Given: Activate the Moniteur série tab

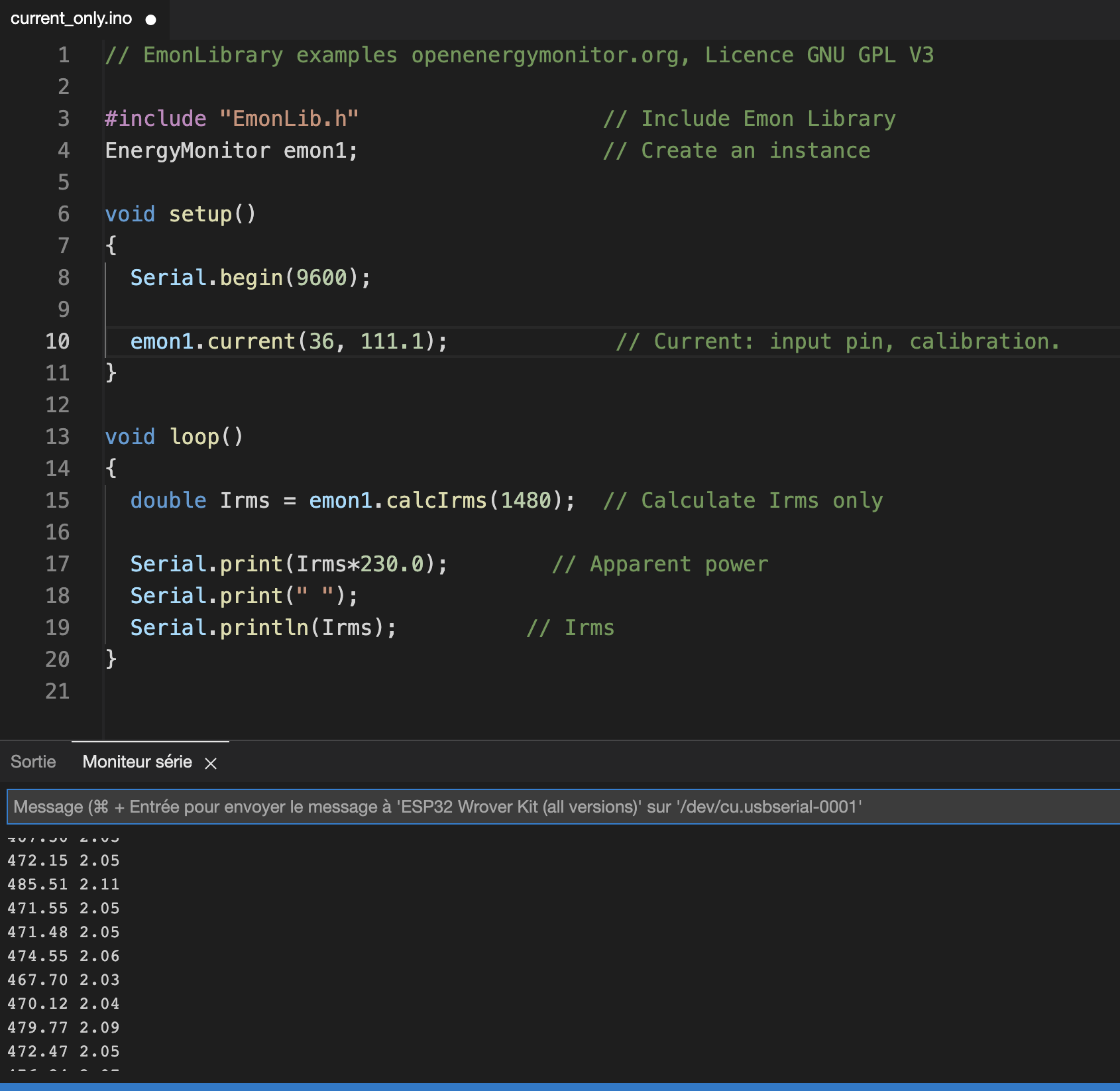Looking at the screenshot, I should [137, 762].
